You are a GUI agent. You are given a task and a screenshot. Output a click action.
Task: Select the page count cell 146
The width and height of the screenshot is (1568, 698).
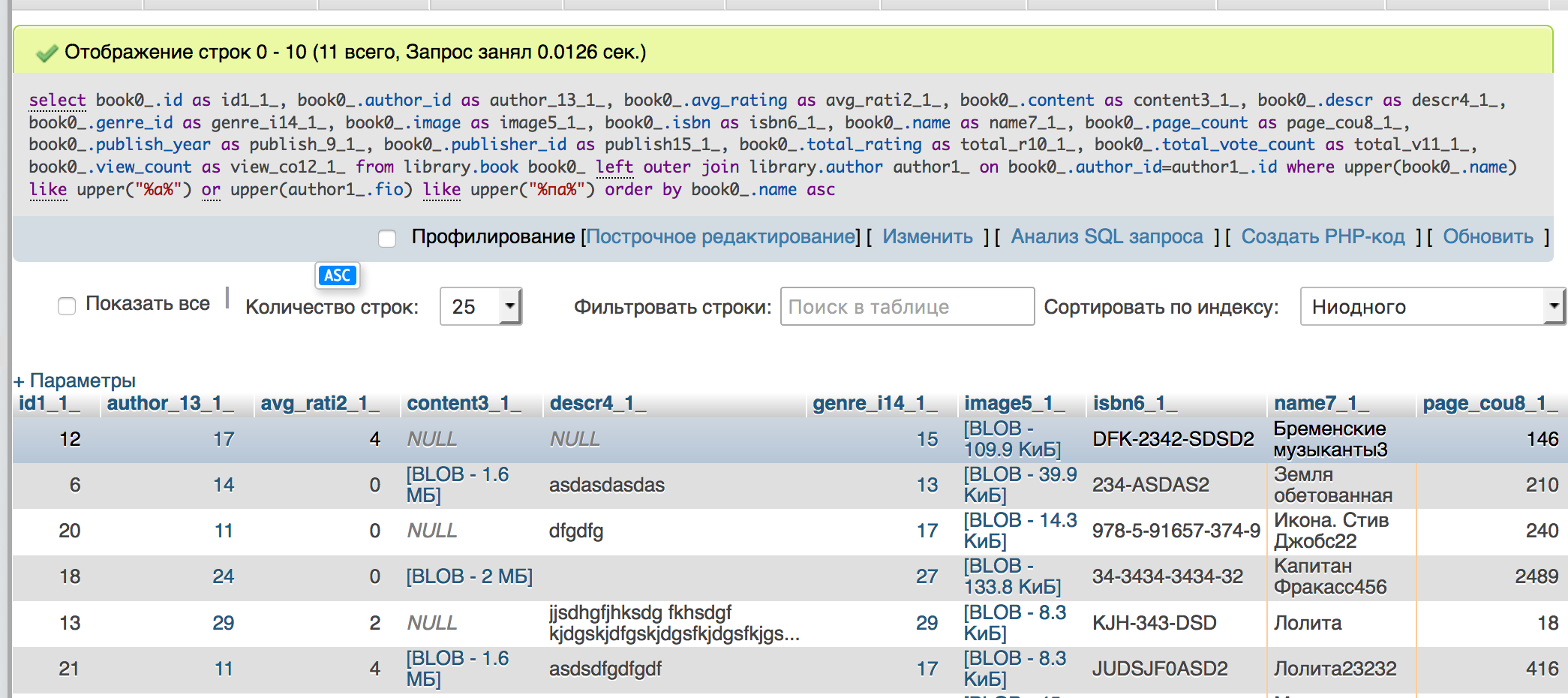[x=1542, y=439]
